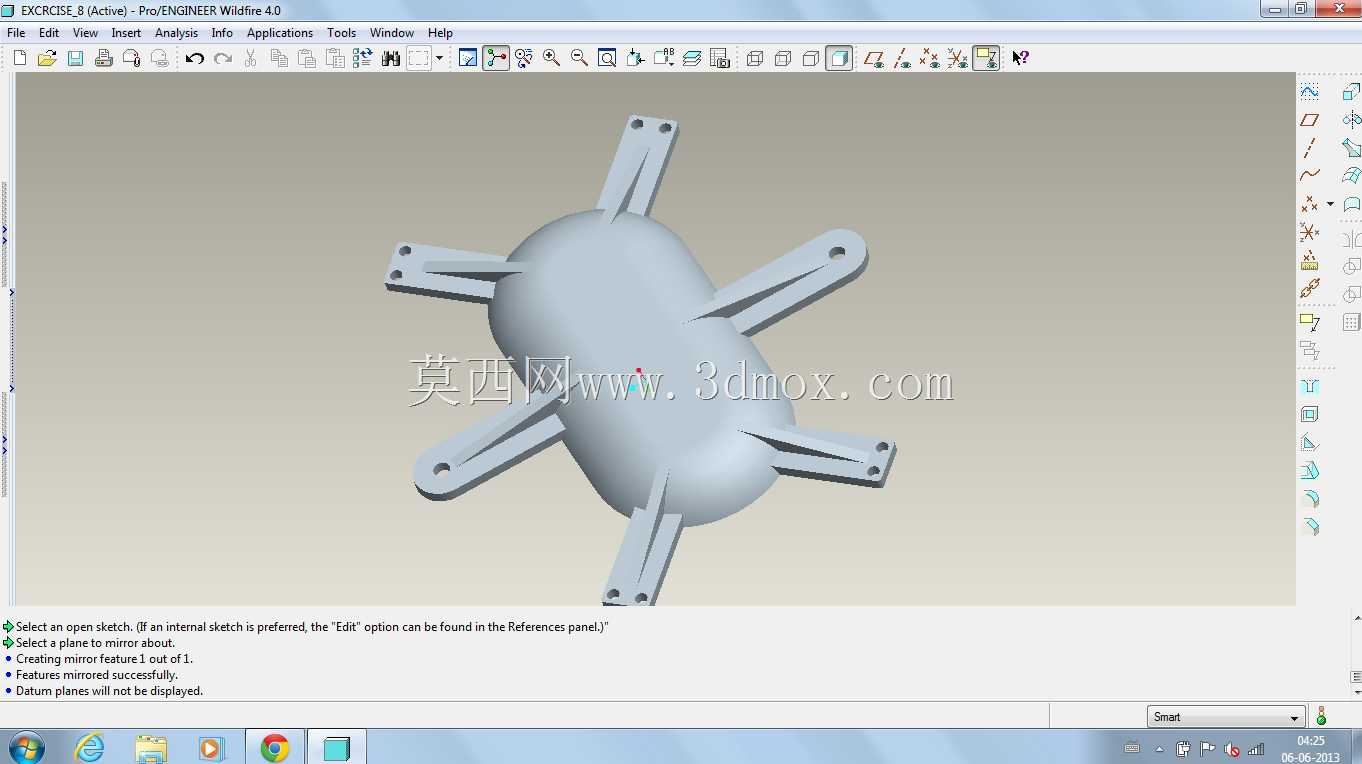Send model as mail attachment
This screenshot has height=764, width=1362.
pos(131,58)
